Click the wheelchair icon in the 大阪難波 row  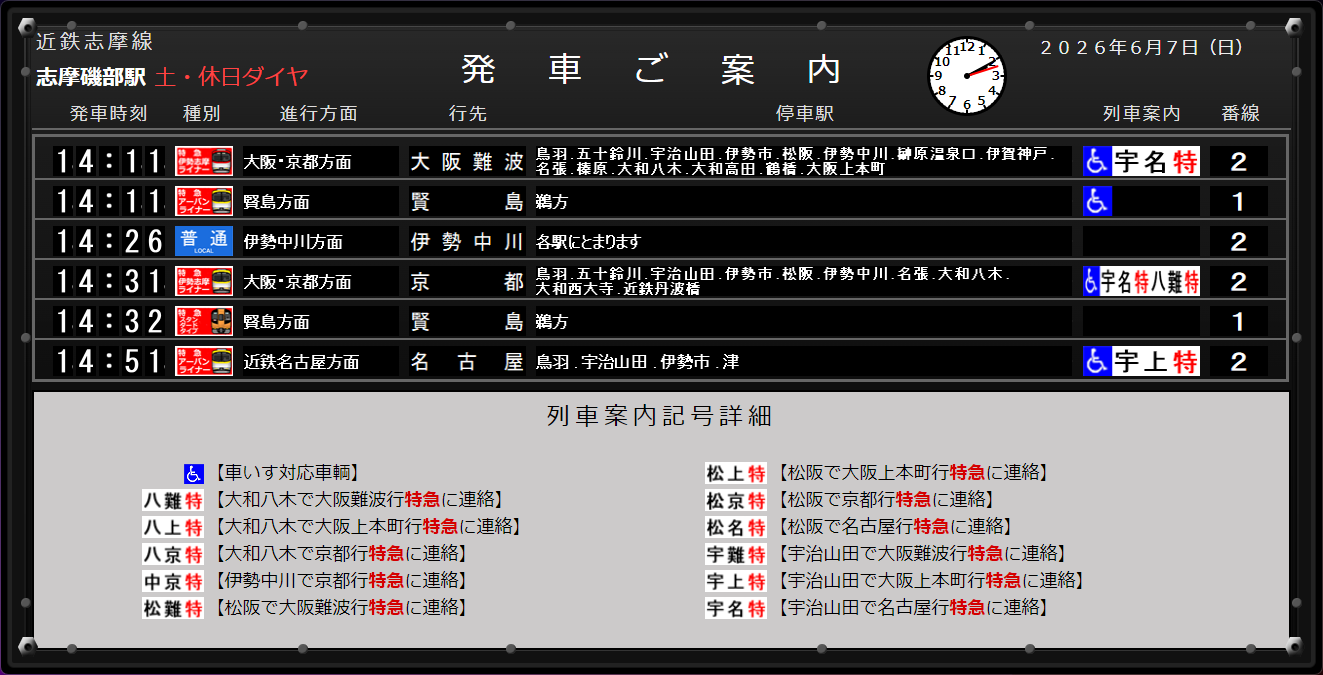(x=1098, y=161)
